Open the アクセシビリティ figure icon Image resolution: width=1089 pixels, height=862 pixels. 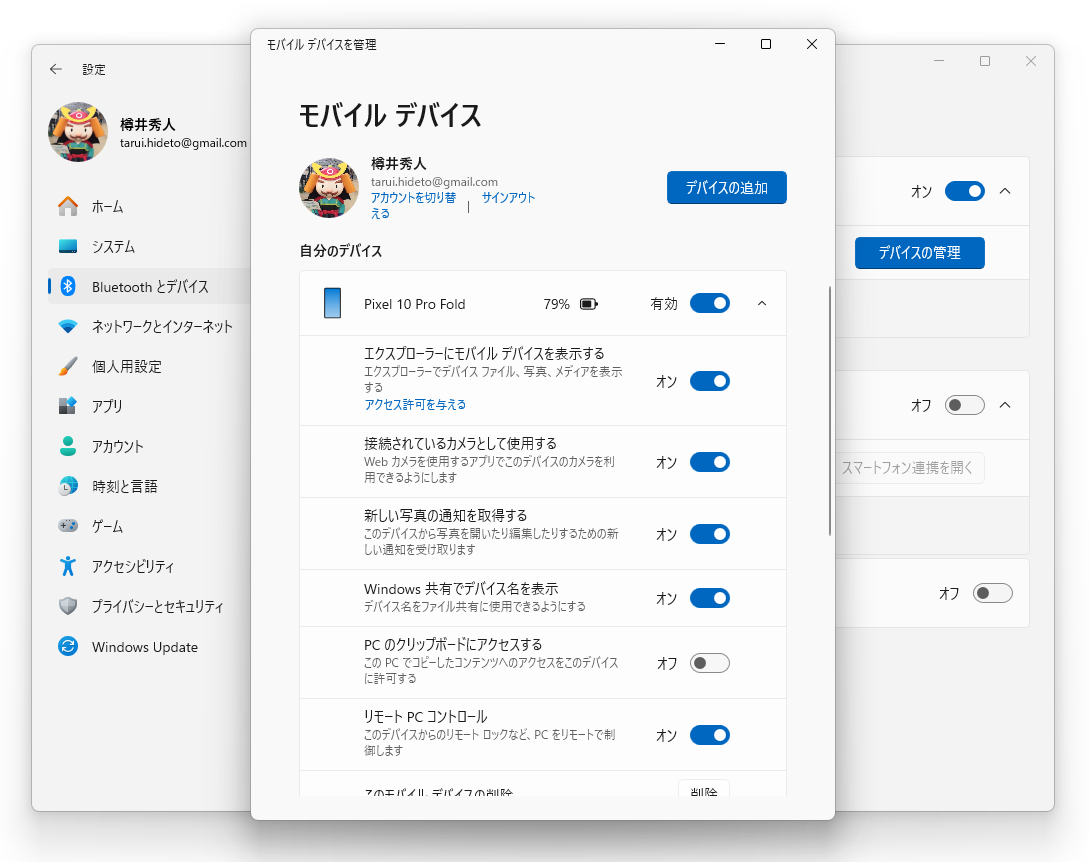[68, 566]
